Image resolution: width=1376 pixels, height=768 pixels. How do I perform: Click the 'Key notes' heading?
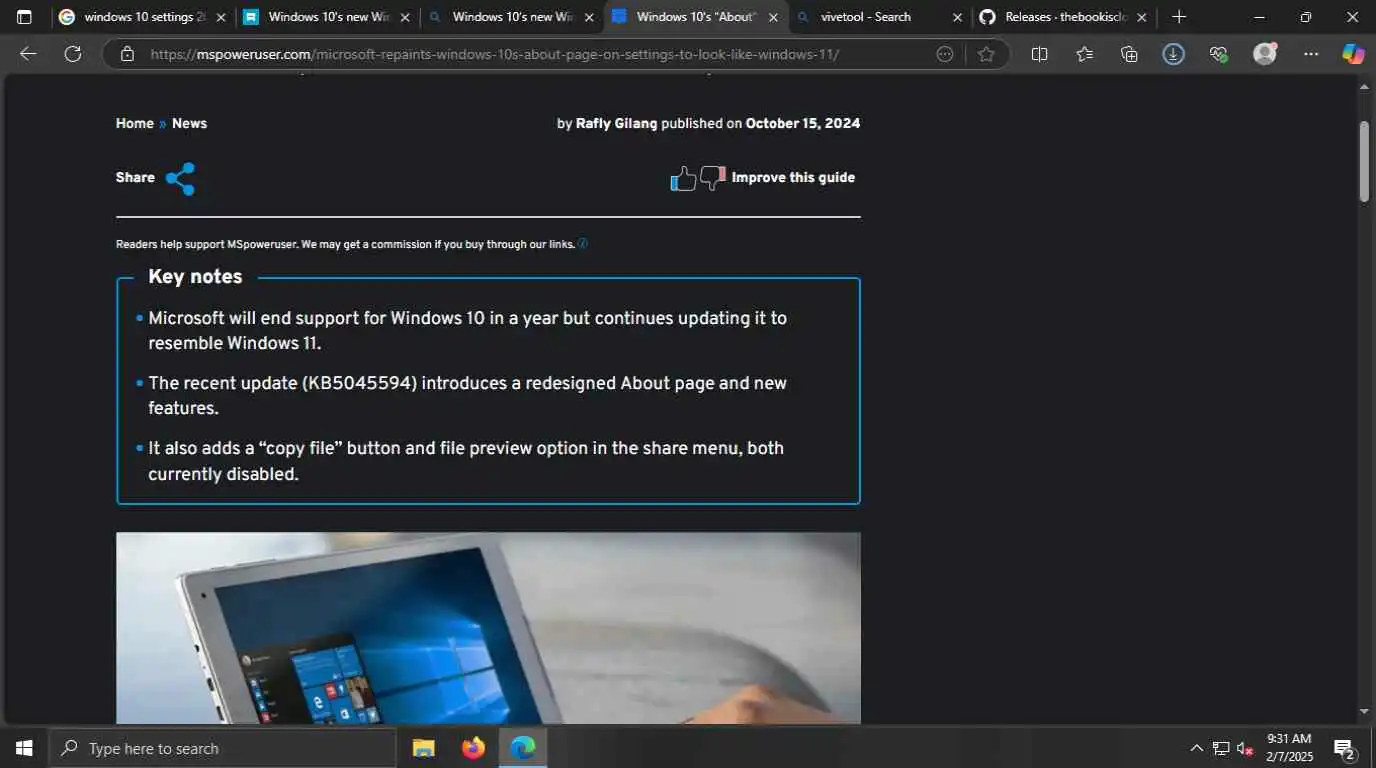[195, 276]
